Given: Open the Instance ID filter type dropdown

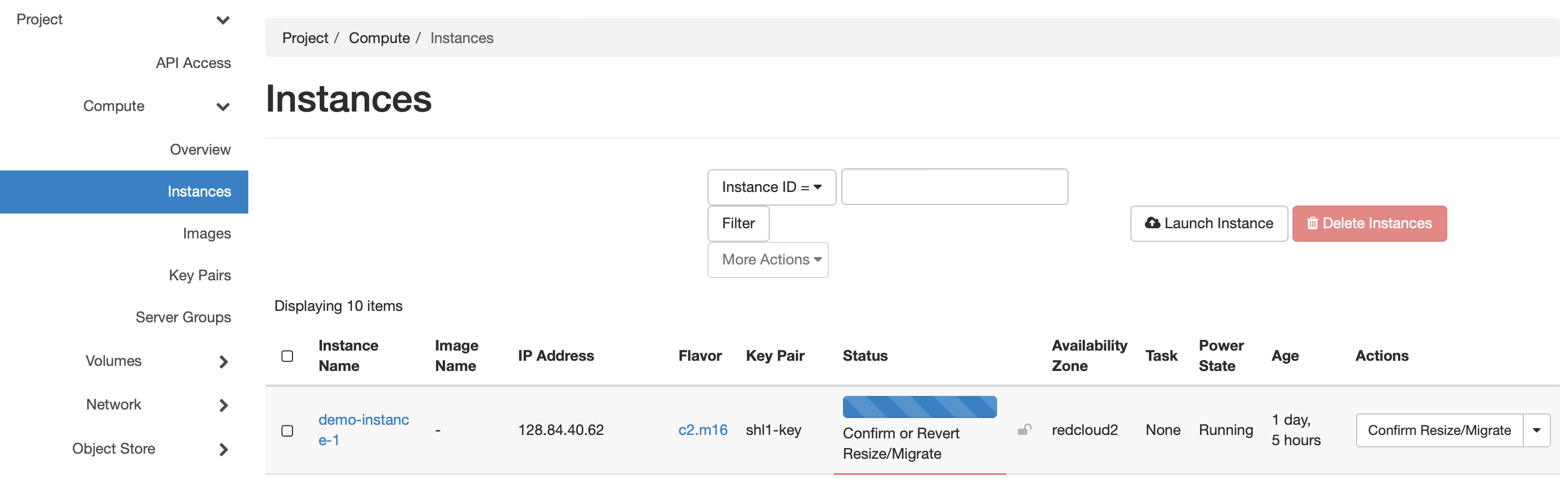Looking at the screenshot, I should (771, 187).
